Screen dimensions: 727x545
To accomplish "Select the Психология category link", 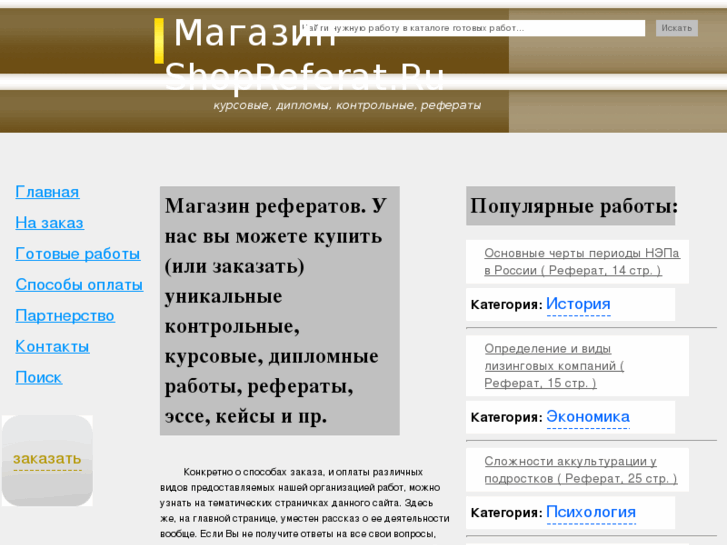I will [x=591, y=513].
